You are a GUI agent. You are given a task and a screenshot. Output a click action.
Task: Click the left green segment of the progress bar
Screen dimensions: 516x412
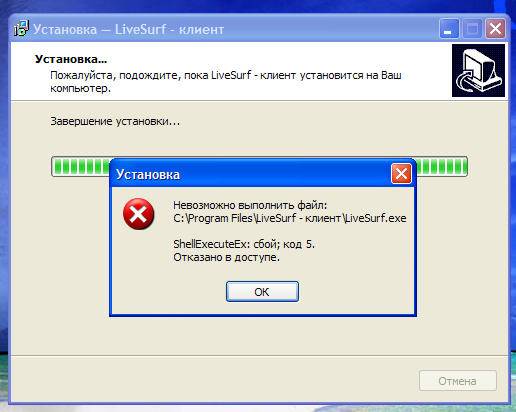pyautogui.click(x=82, y=166)
